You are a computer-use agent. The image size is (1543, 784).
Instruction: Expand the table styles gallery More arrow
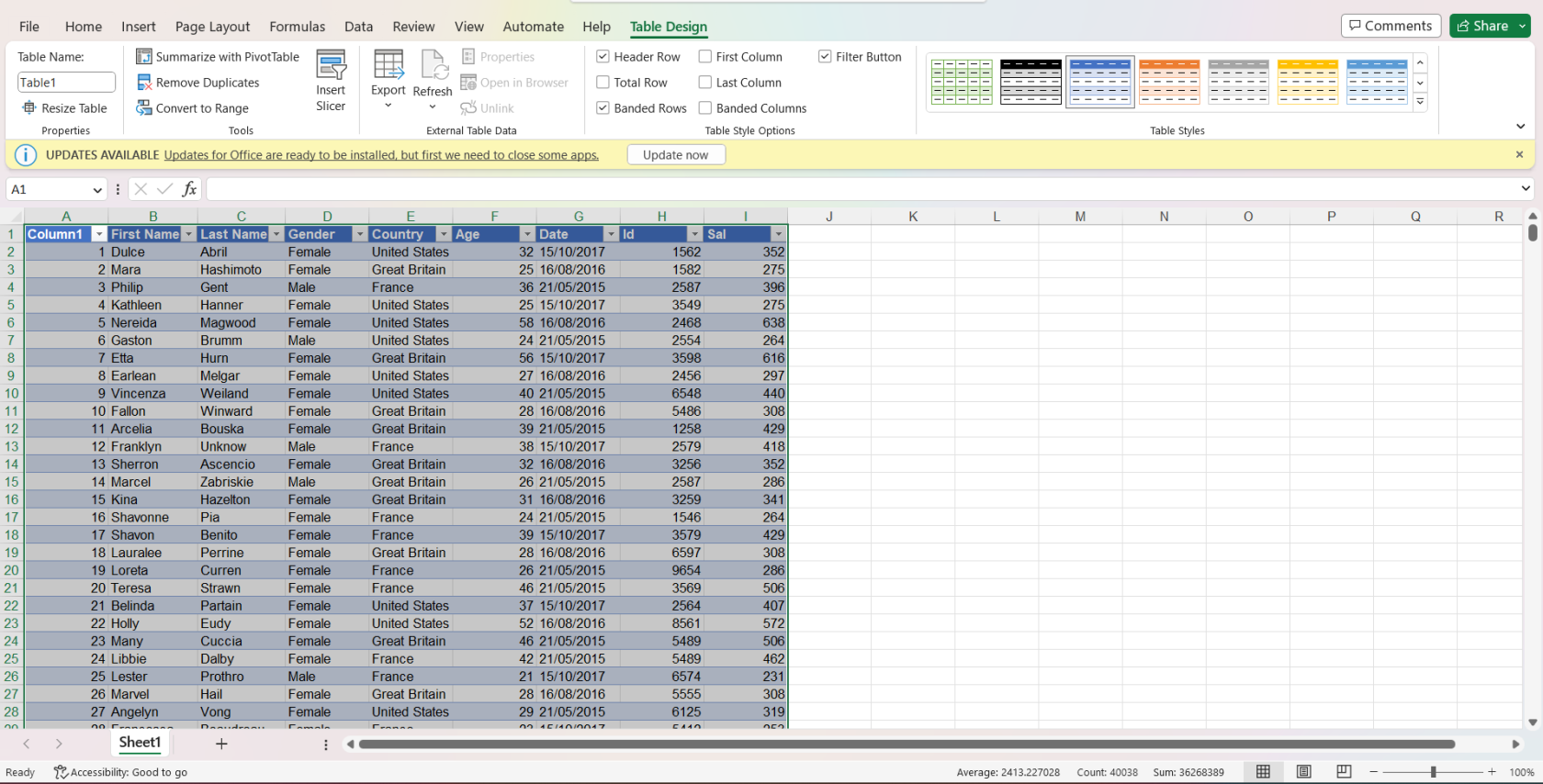coord(1421,102)
